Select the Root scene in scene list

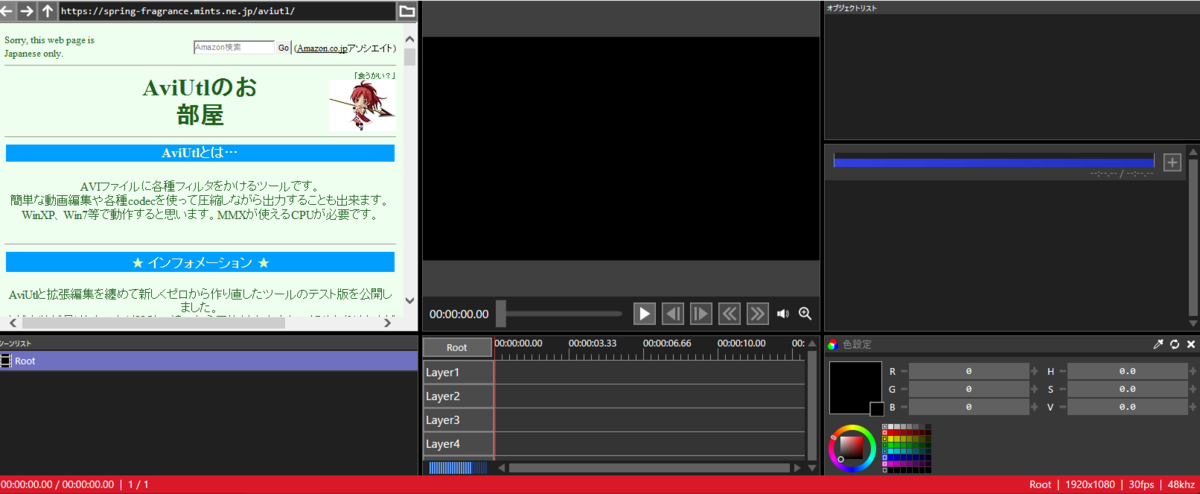[x=209, y=361]
